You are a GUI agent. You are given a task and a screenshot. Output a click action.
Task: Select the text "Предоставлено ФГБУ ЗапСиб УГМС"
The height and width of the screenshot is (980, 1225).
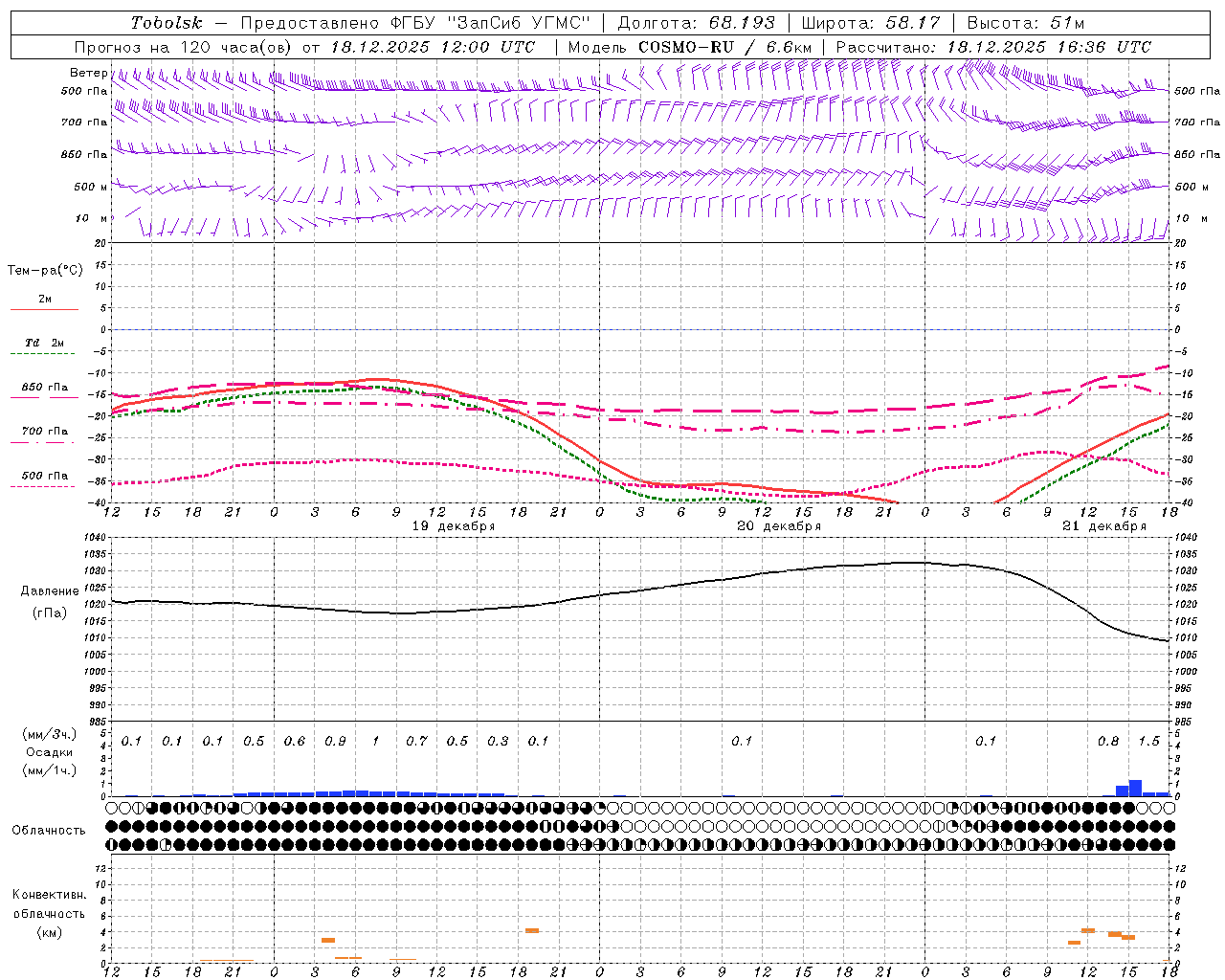[415, 23]
